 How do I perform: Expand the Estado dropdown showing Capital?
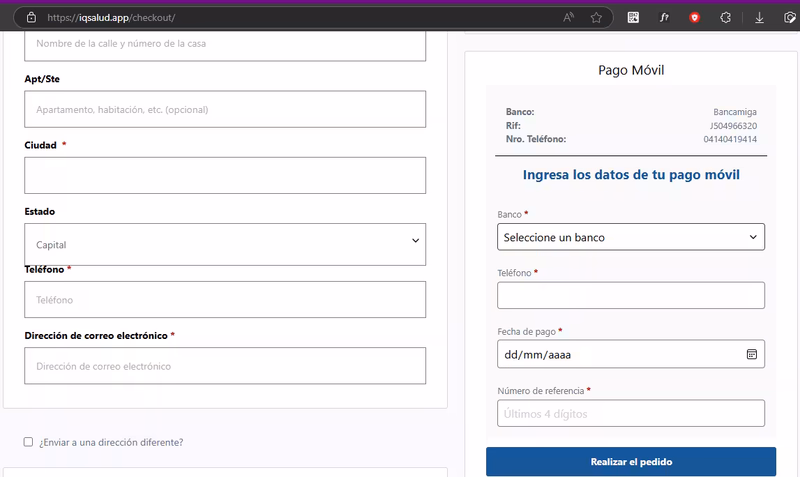tap(225, 244)
